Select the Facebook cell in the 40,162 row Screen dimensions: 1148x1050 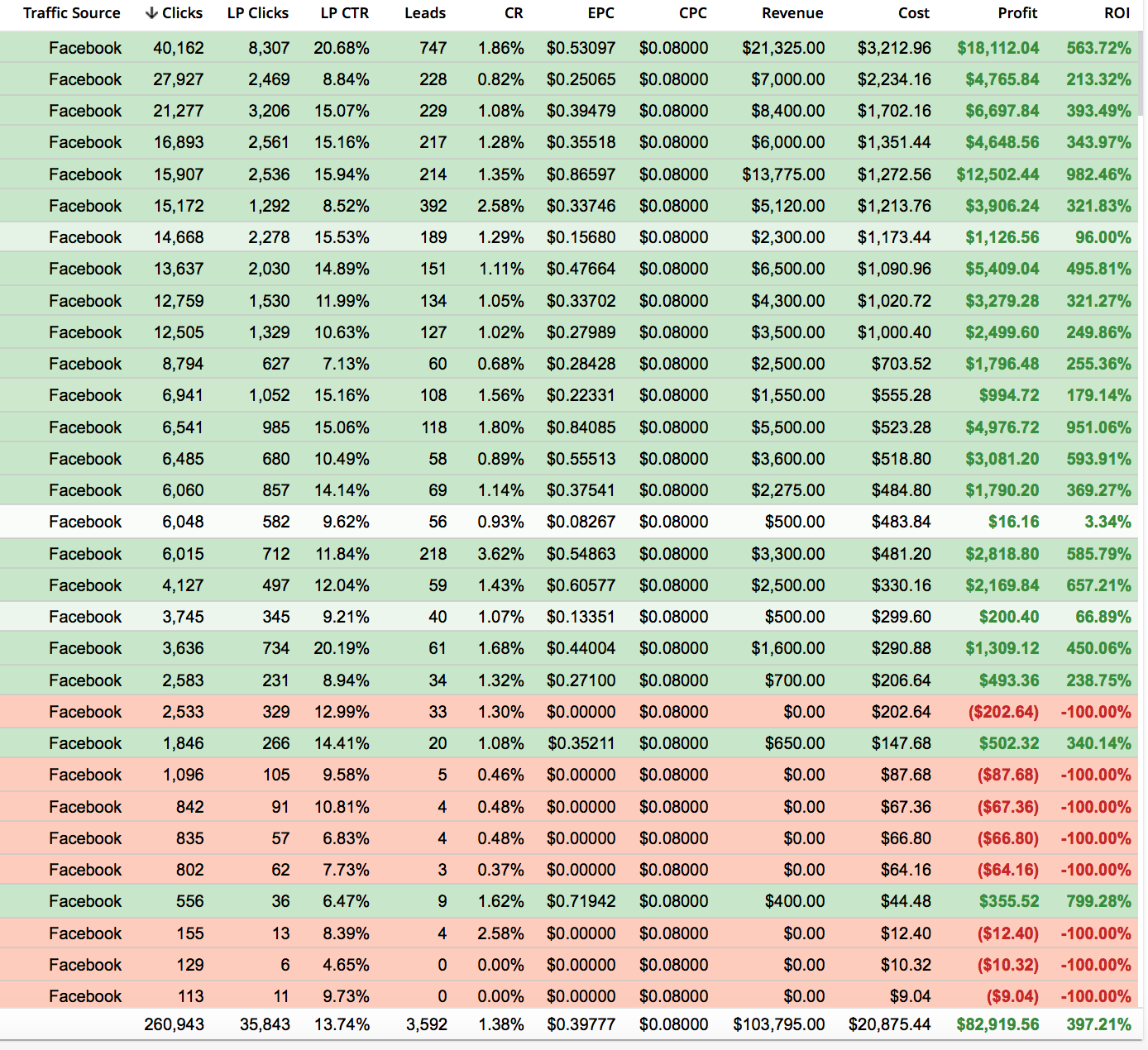point(85,48)
